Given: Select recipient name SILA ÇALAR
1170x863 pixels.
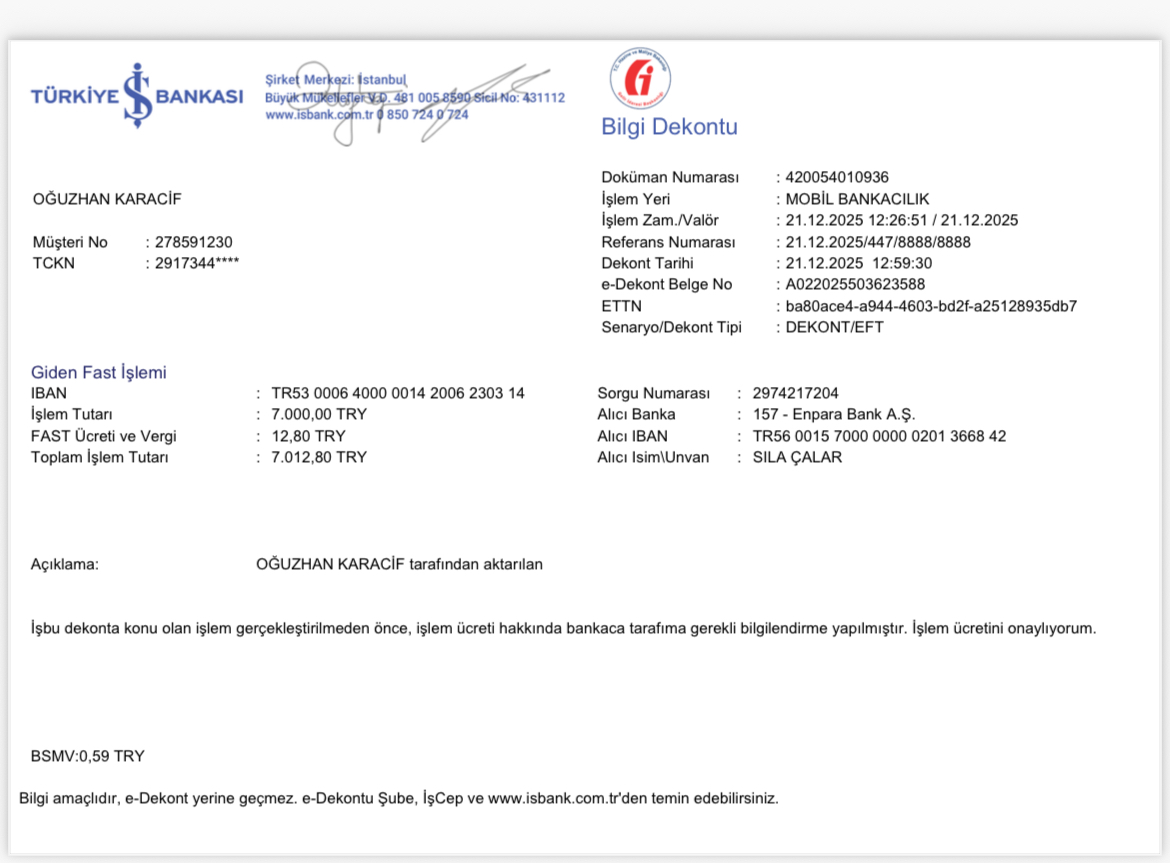Looking at the screenshot, I should (x=797, y=457).
